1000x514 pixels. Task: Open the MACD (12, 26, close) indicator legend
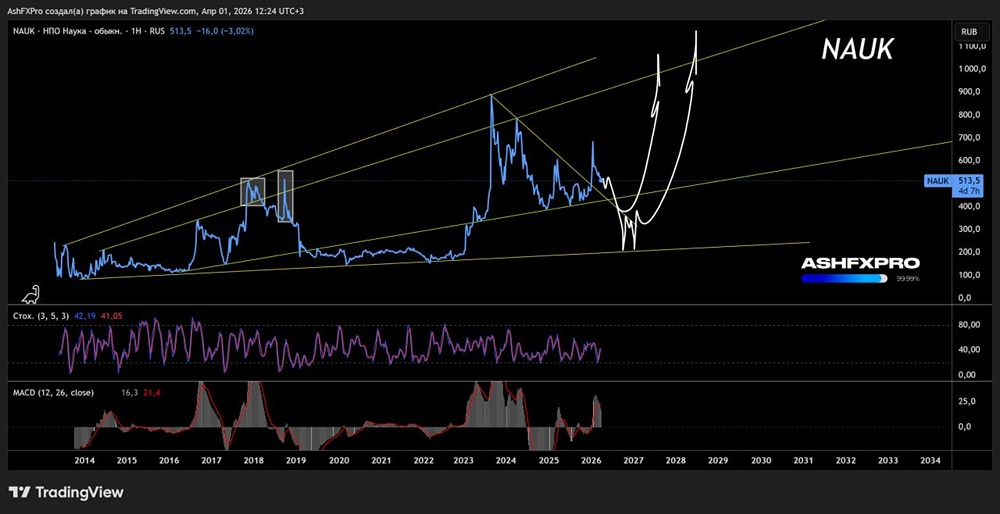point(54,393)
